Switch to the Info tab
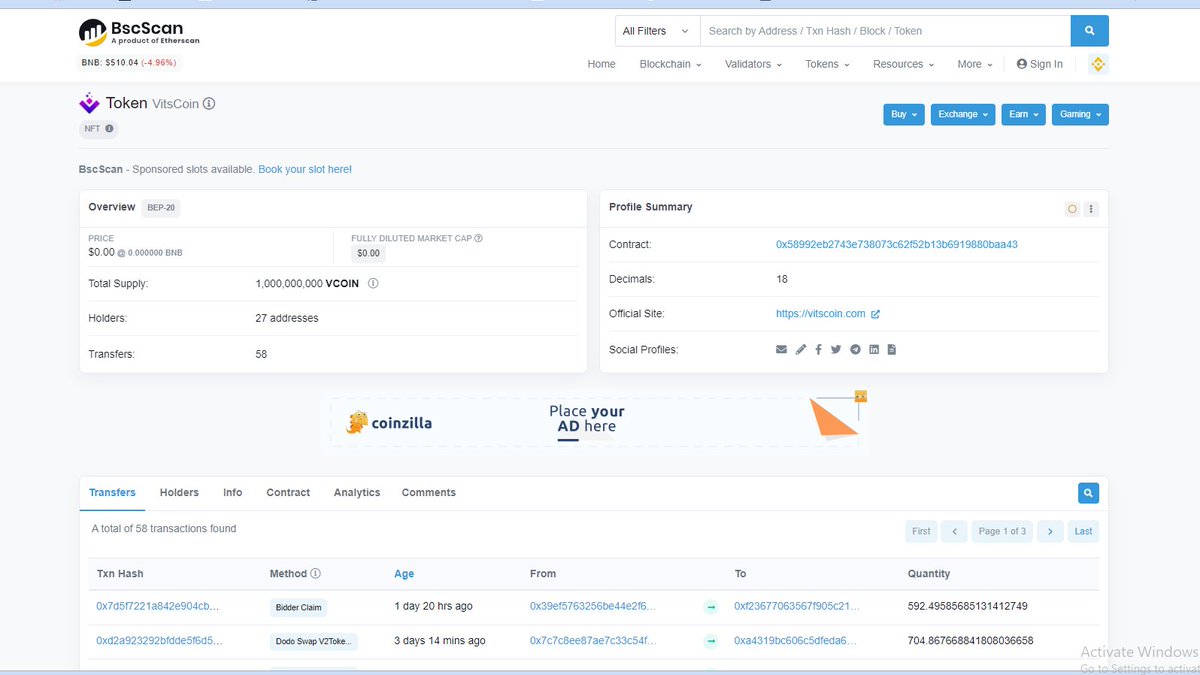 (232, 493)
